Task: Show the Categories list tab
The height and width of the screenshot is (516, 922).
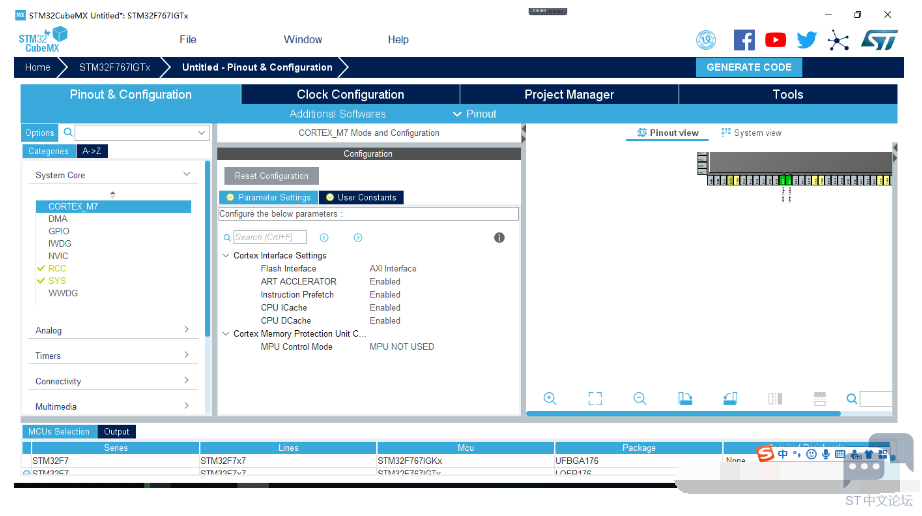Action: click(x=48, y=151)
